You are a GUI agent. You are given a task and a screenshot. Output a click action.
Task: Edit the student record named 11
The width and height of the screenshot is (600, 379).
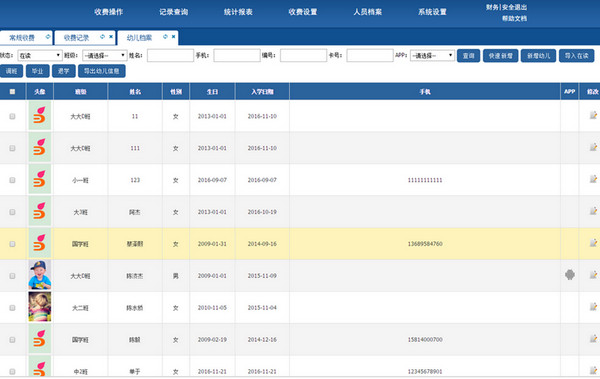coord(593,115)
